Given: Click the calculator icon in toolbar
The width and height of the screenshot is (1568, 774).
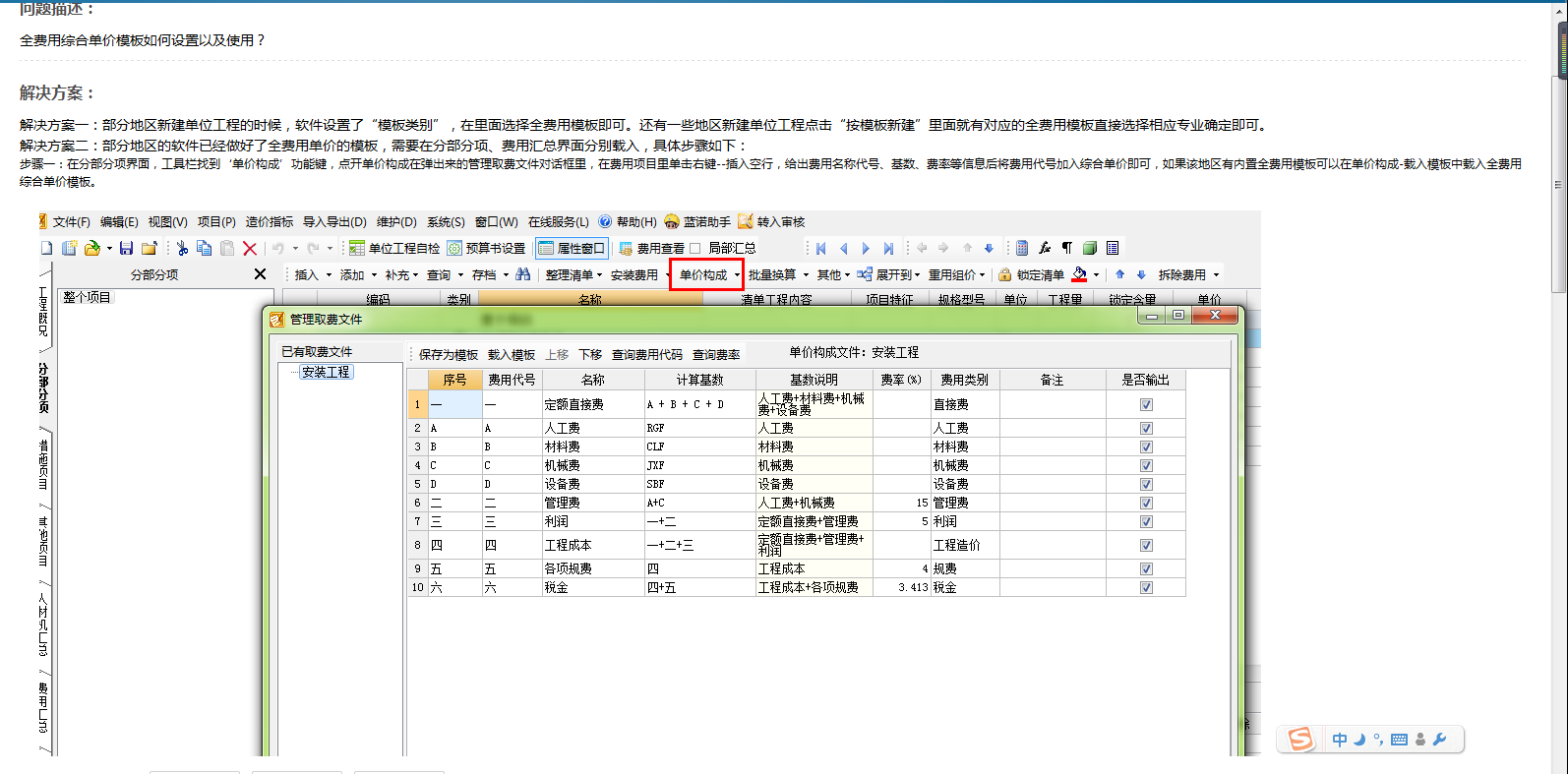Looking at the screenshot, I should coord(1022,248).
